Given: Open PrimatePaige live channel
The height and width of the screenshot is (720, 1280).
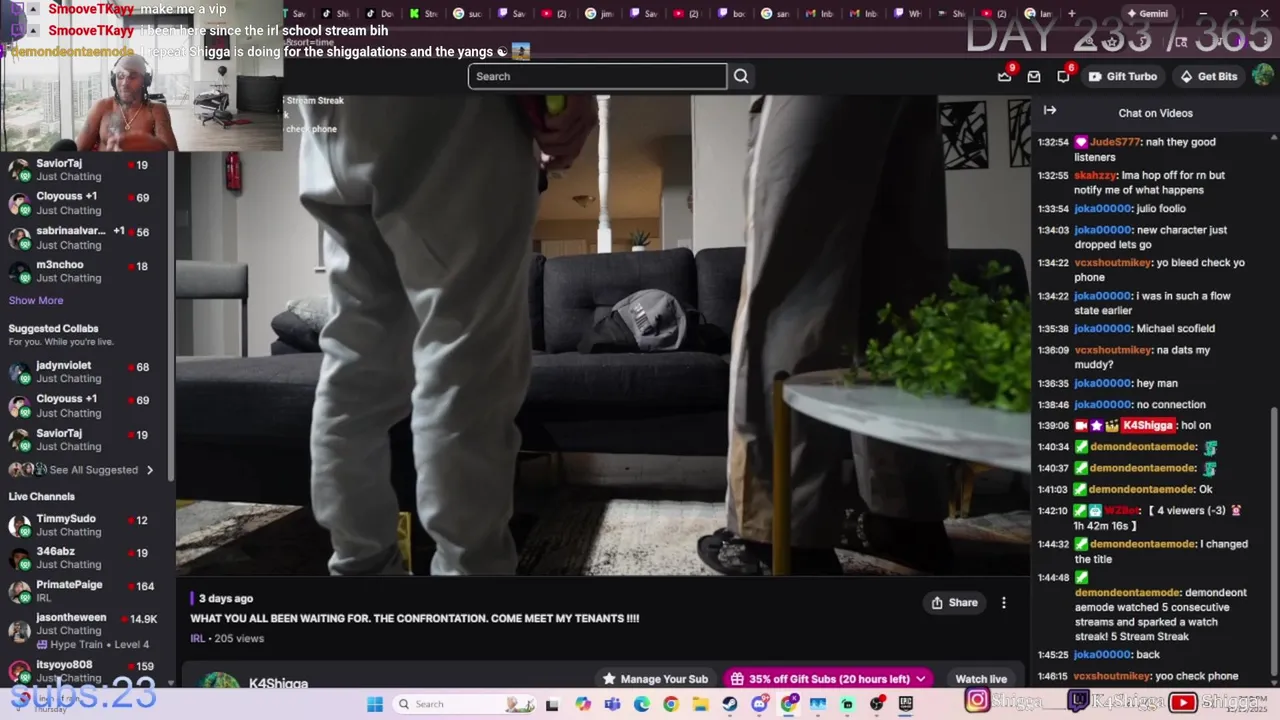Looking at the screenshot, I should coord(85,591).
